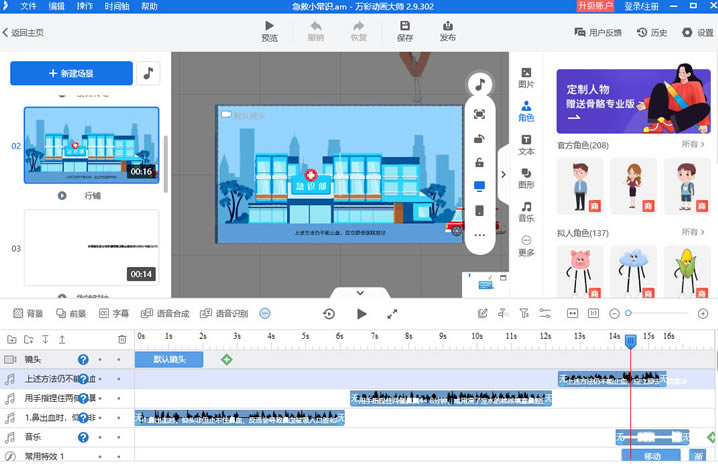Toggle right dot in 镜头 row

click(x=119, y=359)
